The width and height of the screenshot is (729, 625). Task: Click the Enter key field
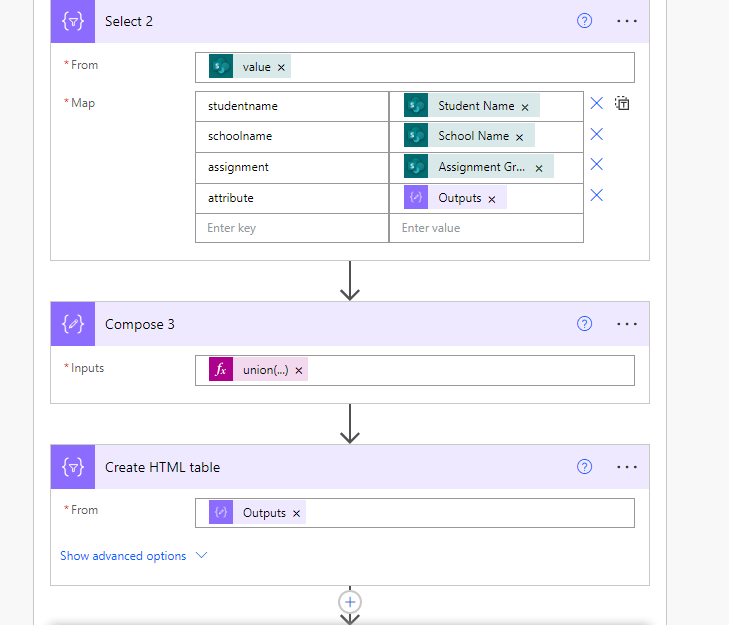pyautogui.click(x=292, y=228)
